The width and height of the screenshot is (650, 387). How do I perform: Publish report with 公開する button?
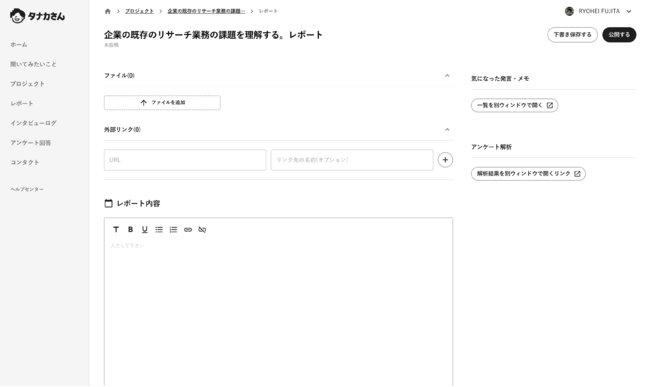point(619,35)
